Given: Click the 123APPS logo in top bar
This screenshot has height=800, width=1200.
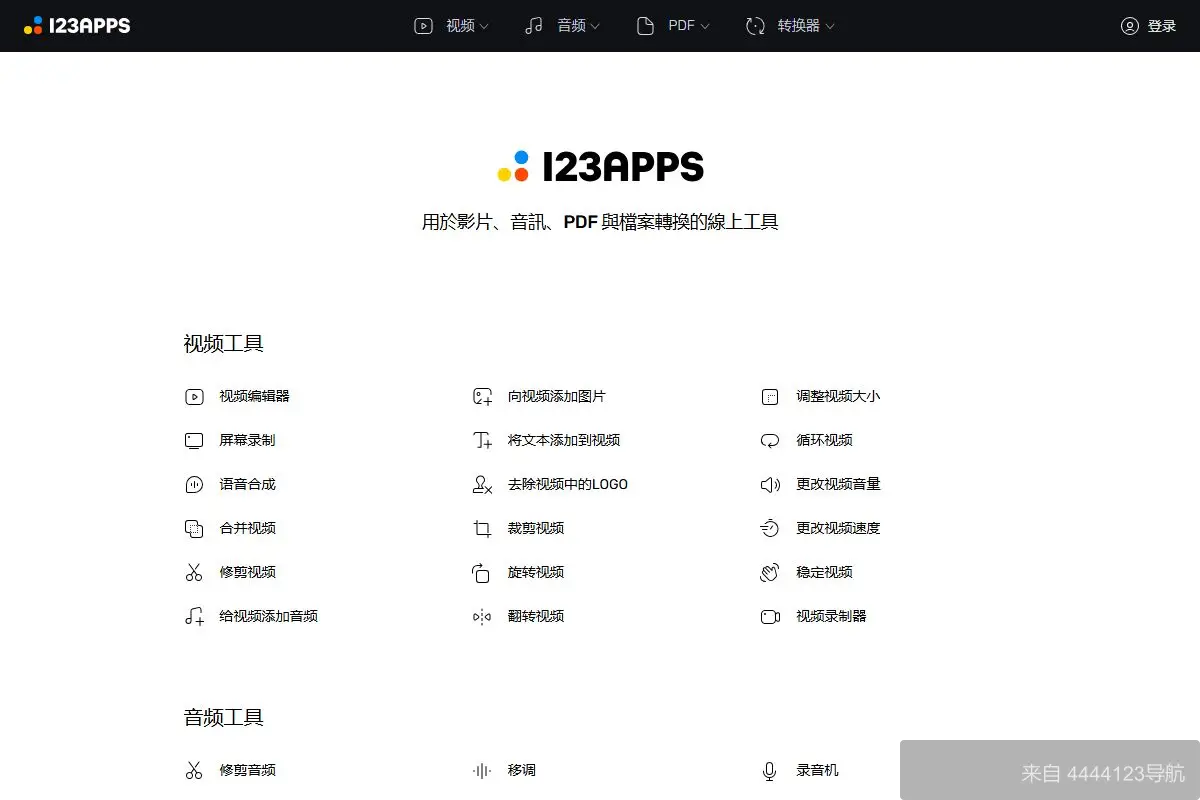Looking at the screenshot, I should [77, 25].
